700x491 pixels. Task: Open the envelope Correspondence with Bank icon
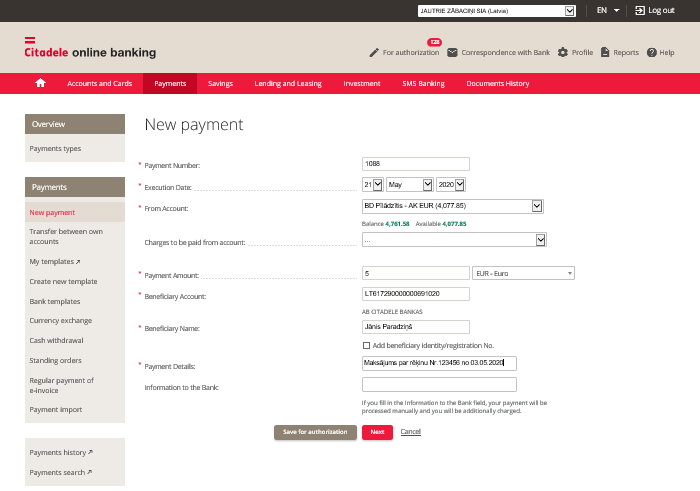click(453, 52)
